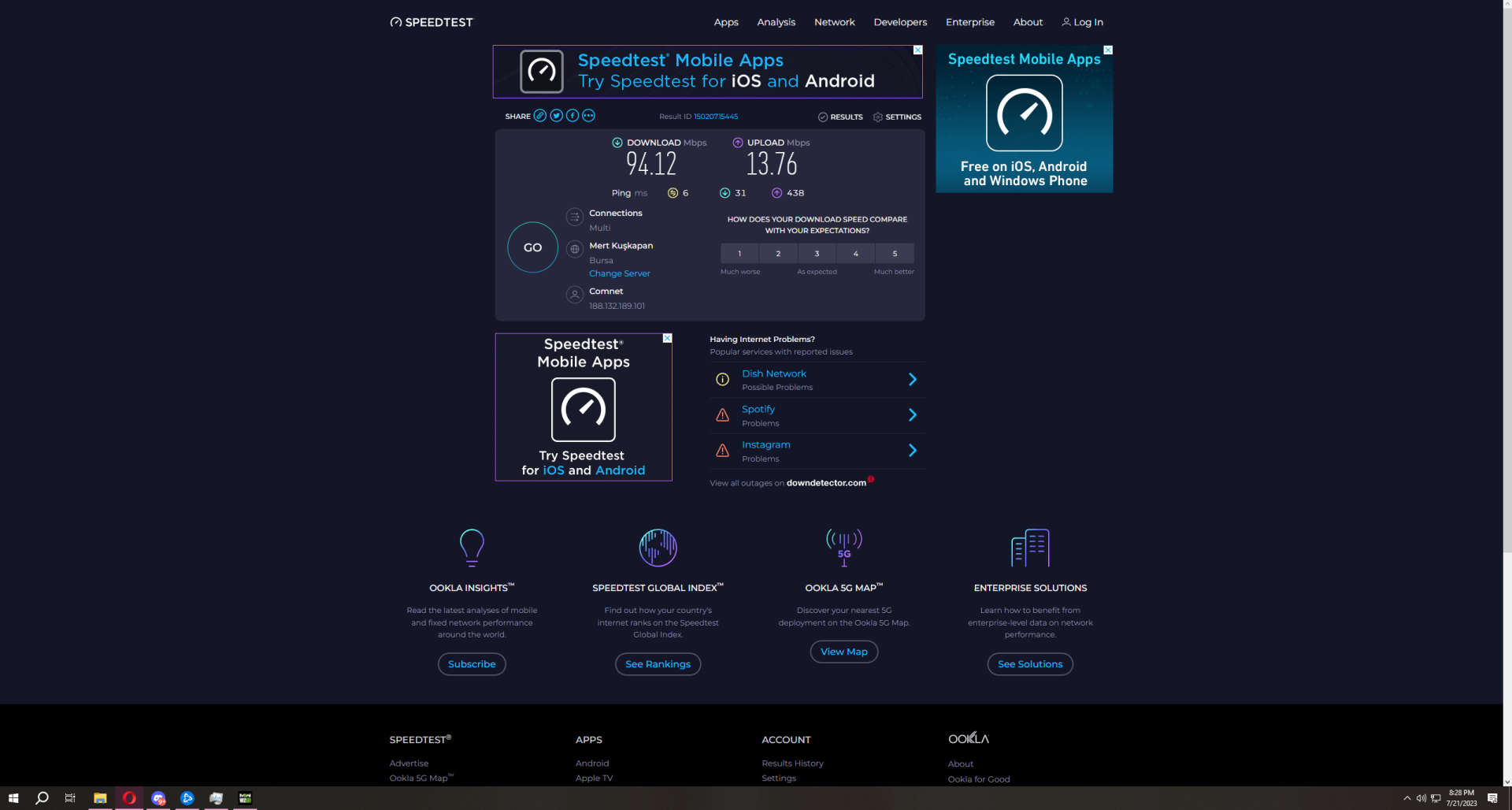The width and height of the screenshot is (1512, 810).
Task: Open the Apps menu
Action: [x=726, y=22]
